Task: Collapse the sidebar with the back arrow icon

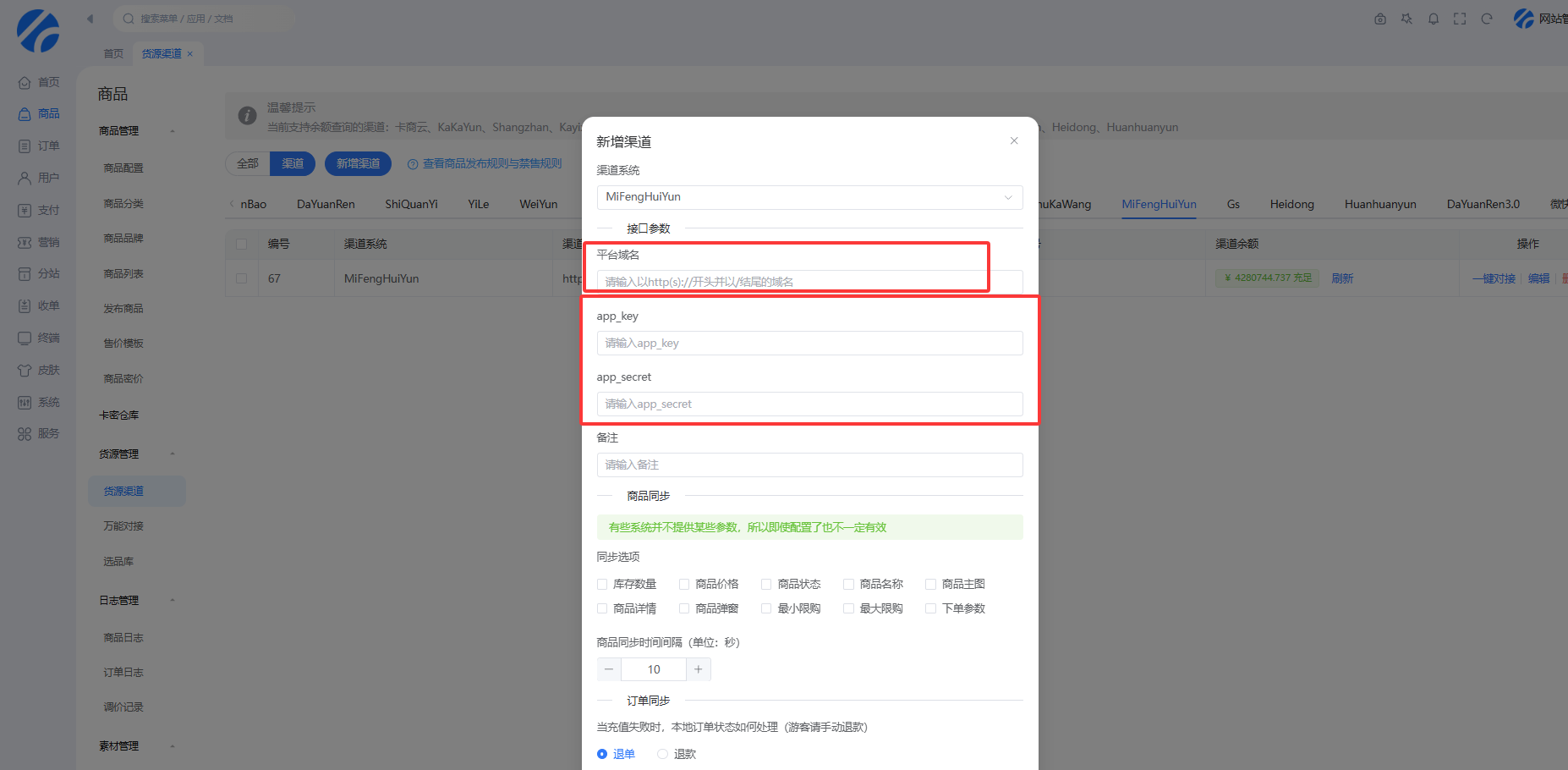Action: click(90, 19)
